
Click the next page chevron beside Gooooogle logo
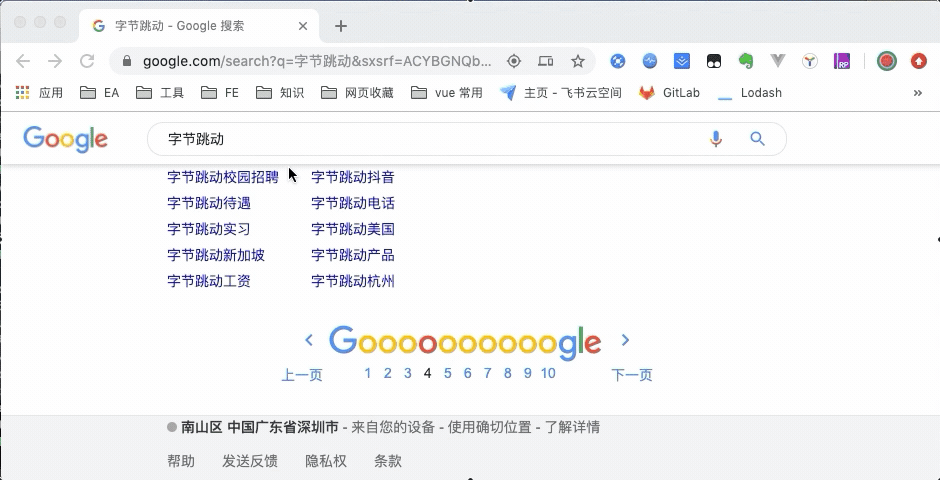(625, 340)
